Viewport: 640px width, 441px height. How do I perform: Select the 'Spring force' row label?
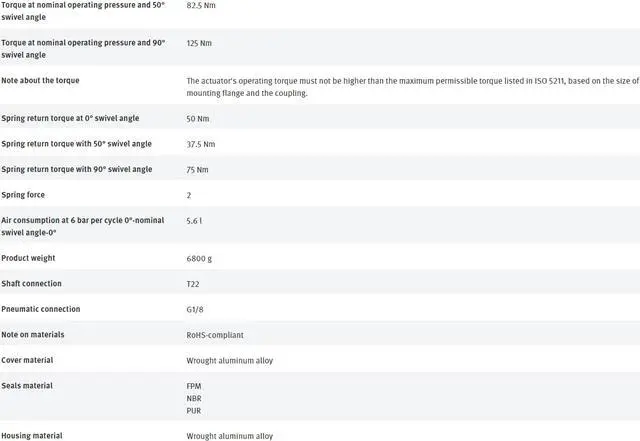(x=23, y=195)
